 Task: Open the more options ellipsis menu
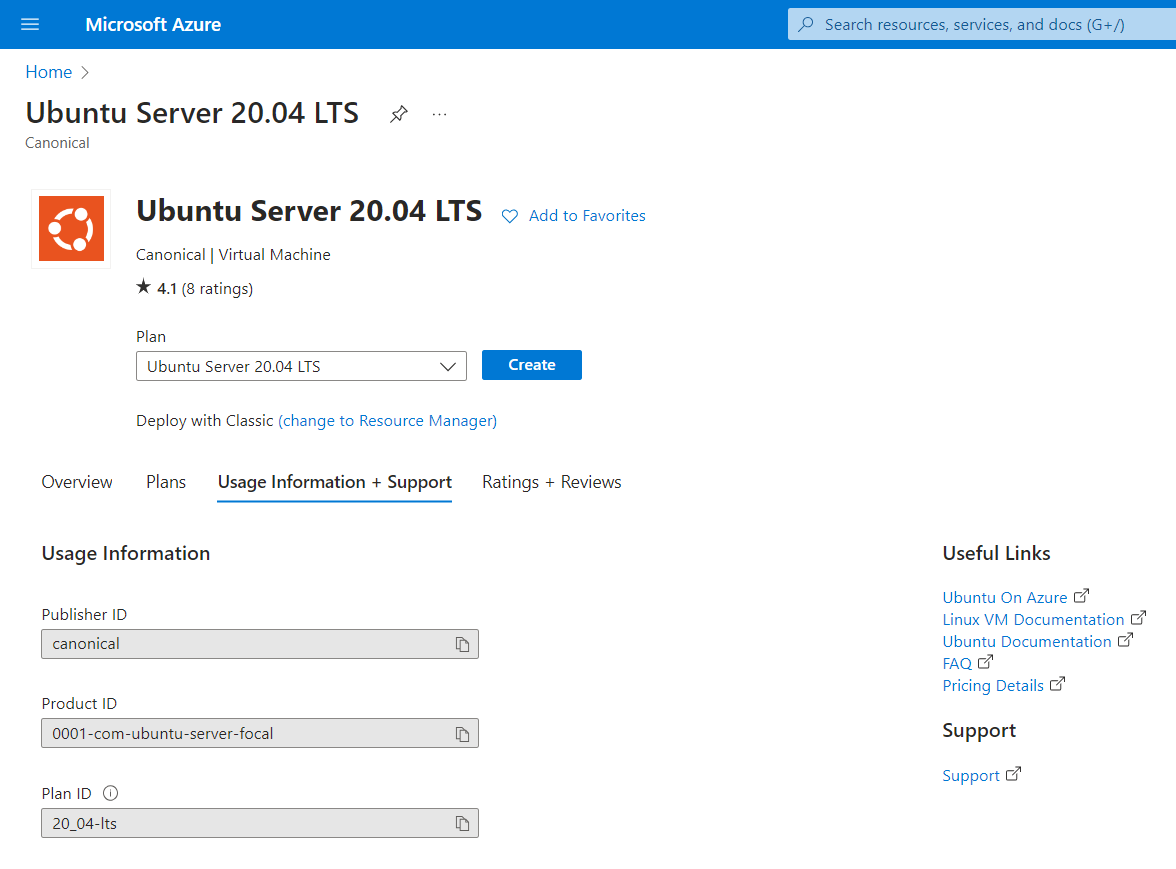pos(440,114)
